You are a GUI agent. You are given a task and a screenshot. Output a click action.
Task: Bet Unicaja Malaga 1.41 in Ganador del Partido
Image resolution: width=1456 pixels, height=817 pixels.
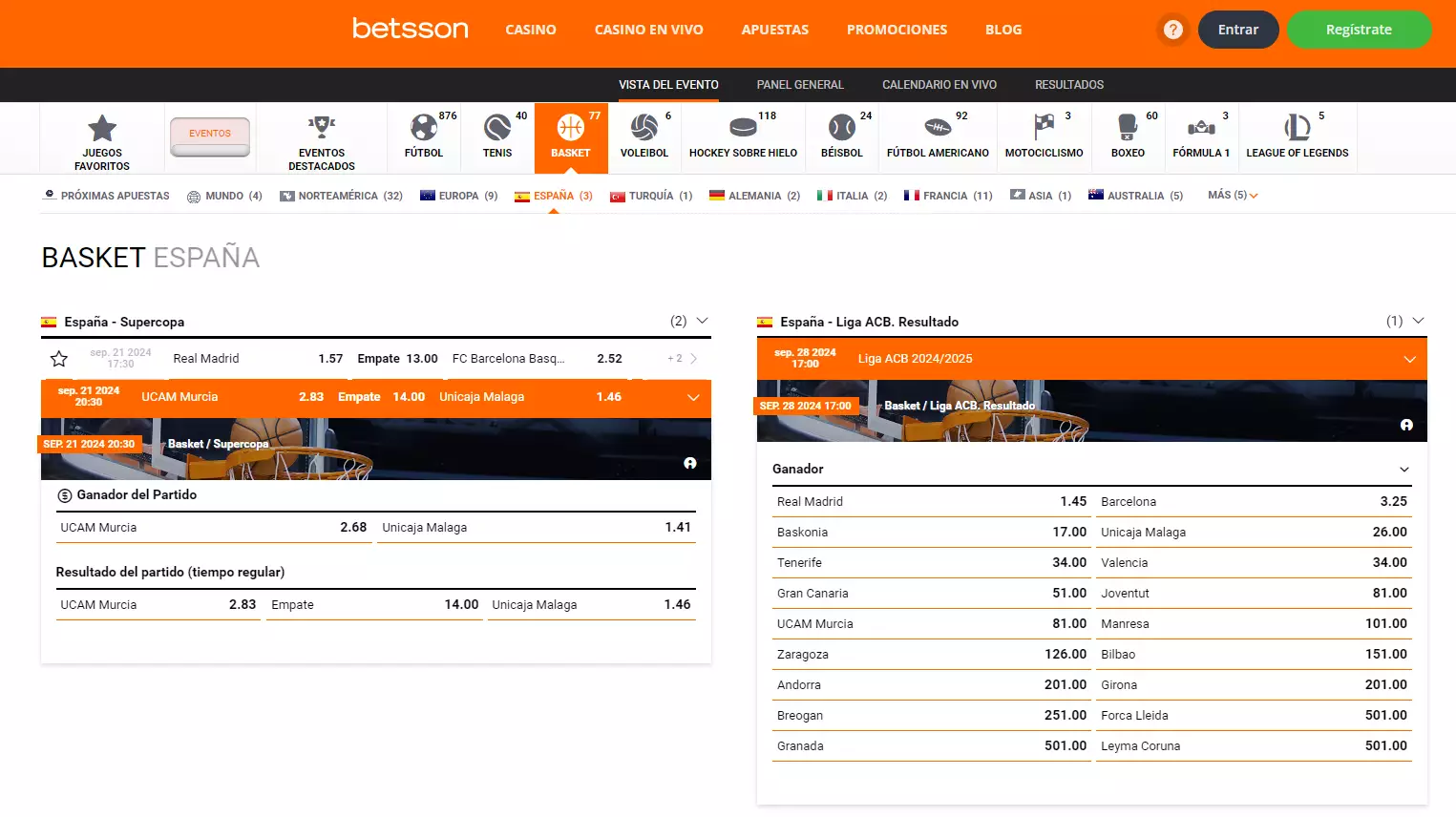[x=537, y=528]
